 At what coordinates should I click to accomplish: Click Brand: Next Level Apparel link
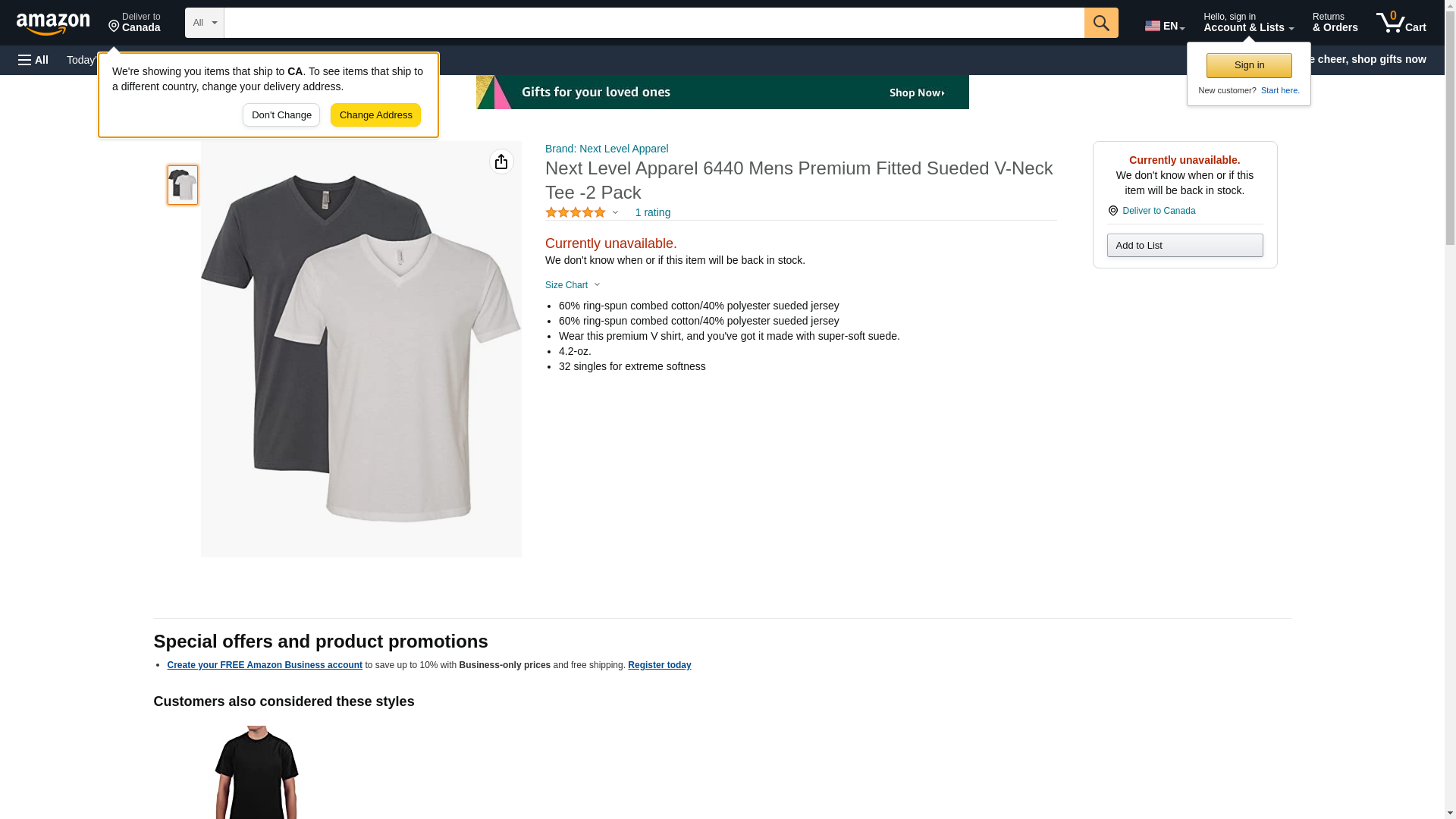(x=607, y=149)
